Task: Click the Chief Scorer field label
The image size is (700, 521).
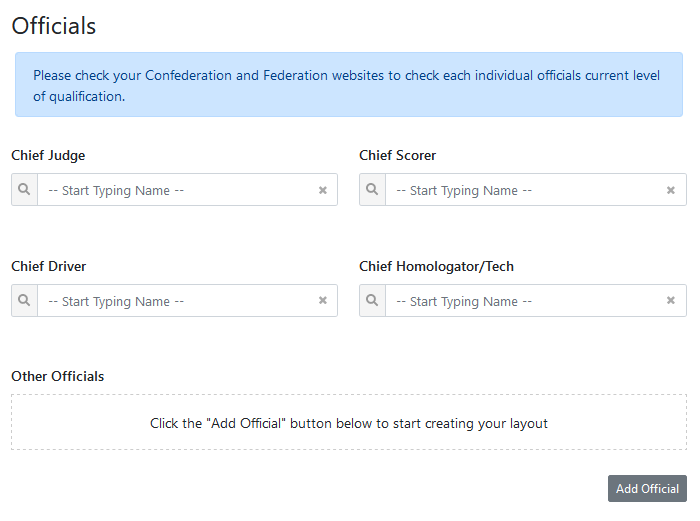Action: pos(398,156)
